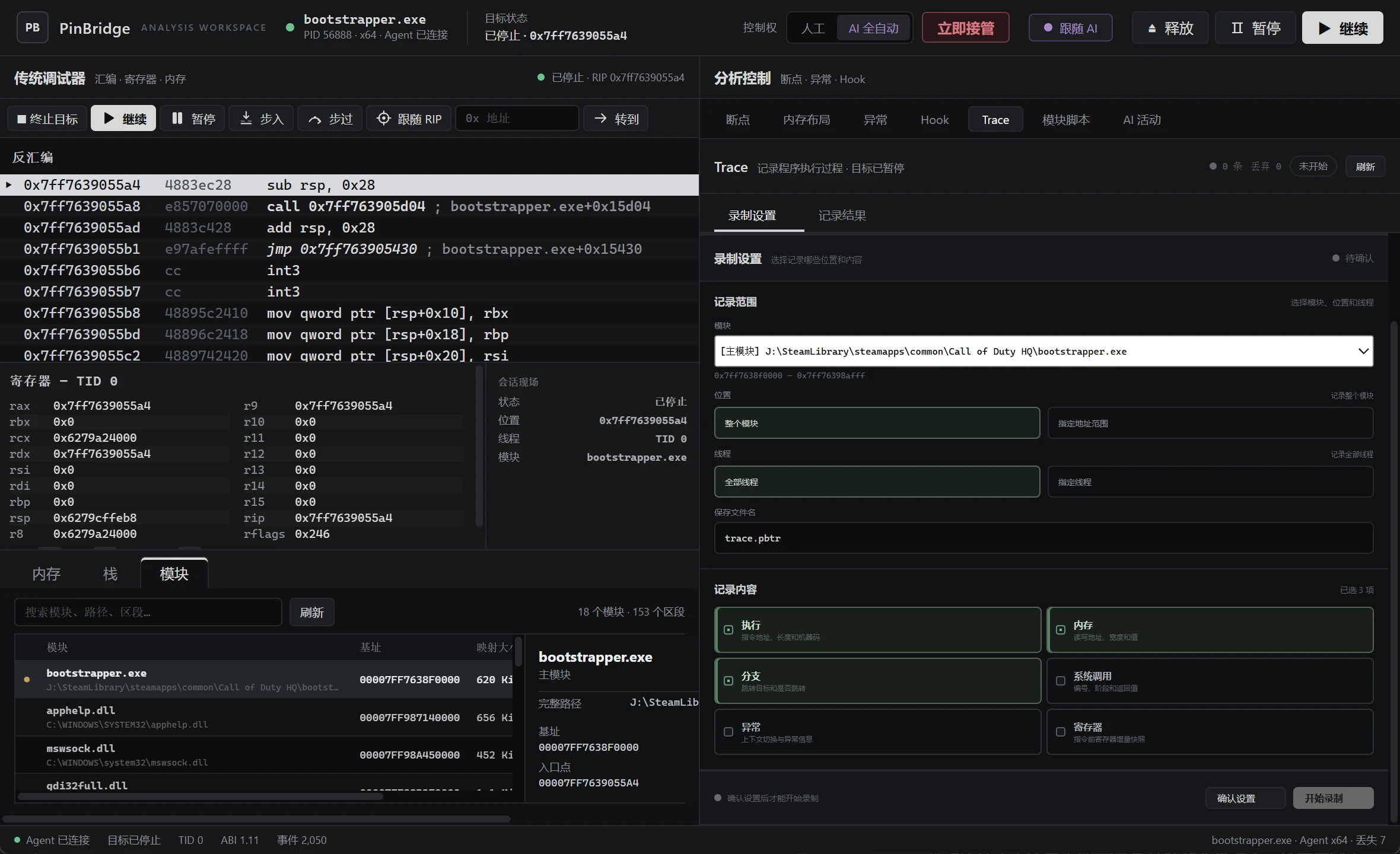Select 整个模块 position option

click(x=877, y=423)
